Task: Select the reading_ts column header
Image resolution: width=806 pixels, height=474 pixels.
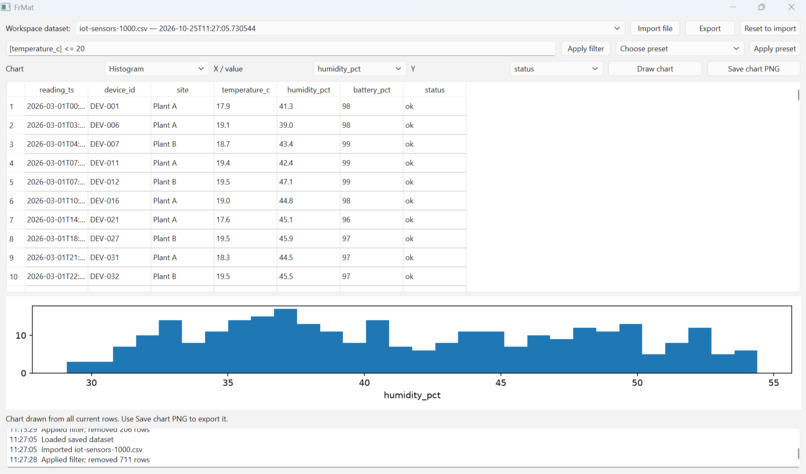Action: coord(57,89)
